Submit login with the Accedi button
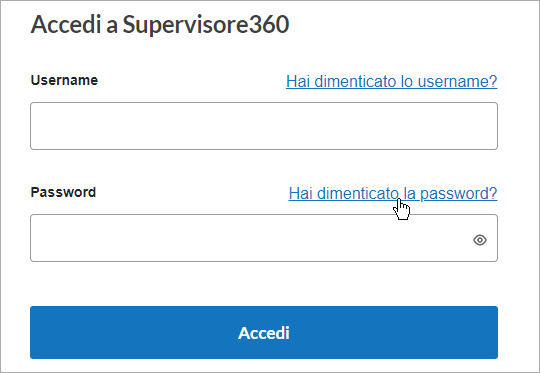This screenshot has width=540, height=373. 264,332
